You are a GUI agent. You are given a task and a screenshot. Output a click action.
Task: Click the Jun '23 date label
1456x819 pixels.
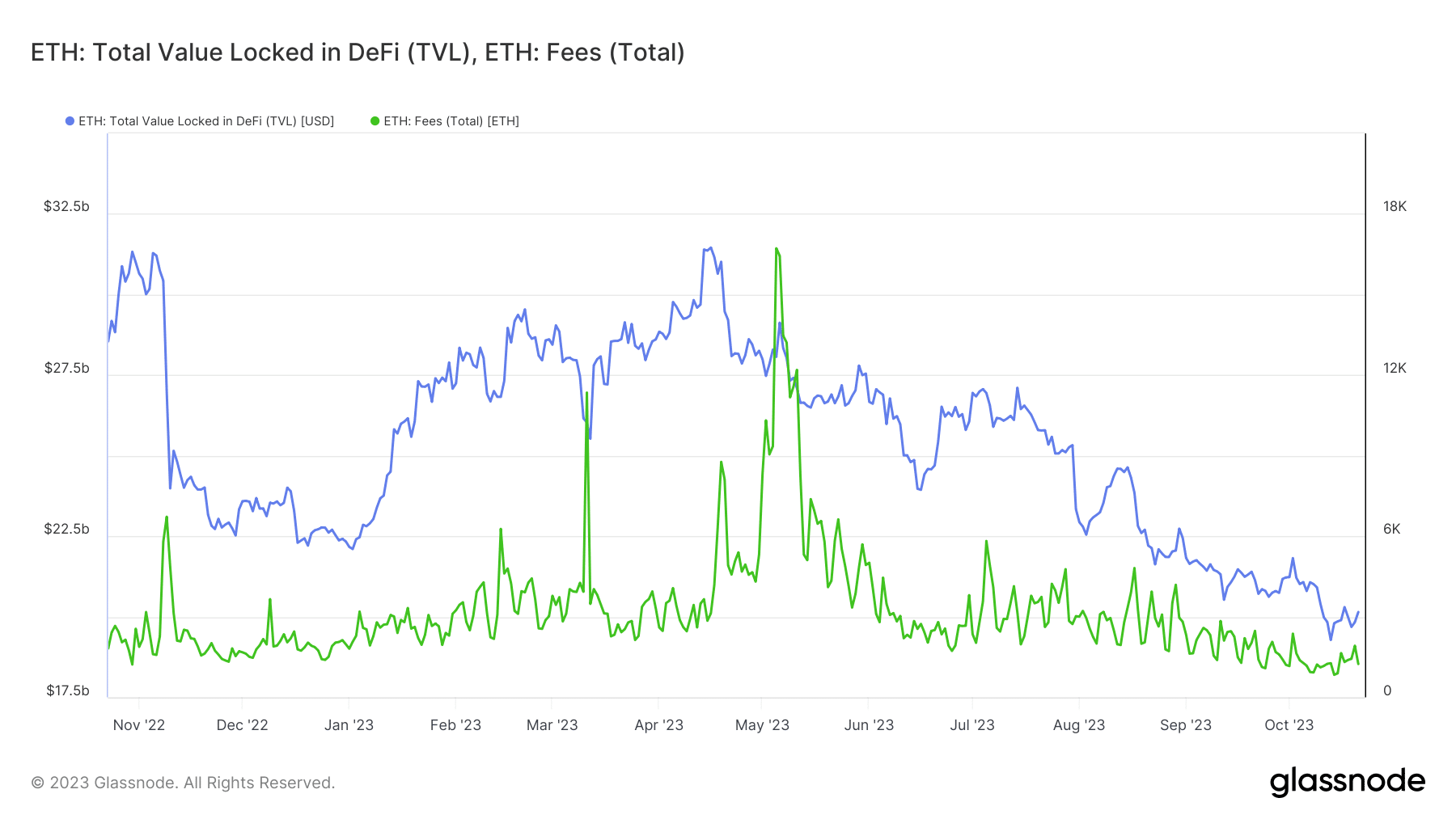coord(869,725)
